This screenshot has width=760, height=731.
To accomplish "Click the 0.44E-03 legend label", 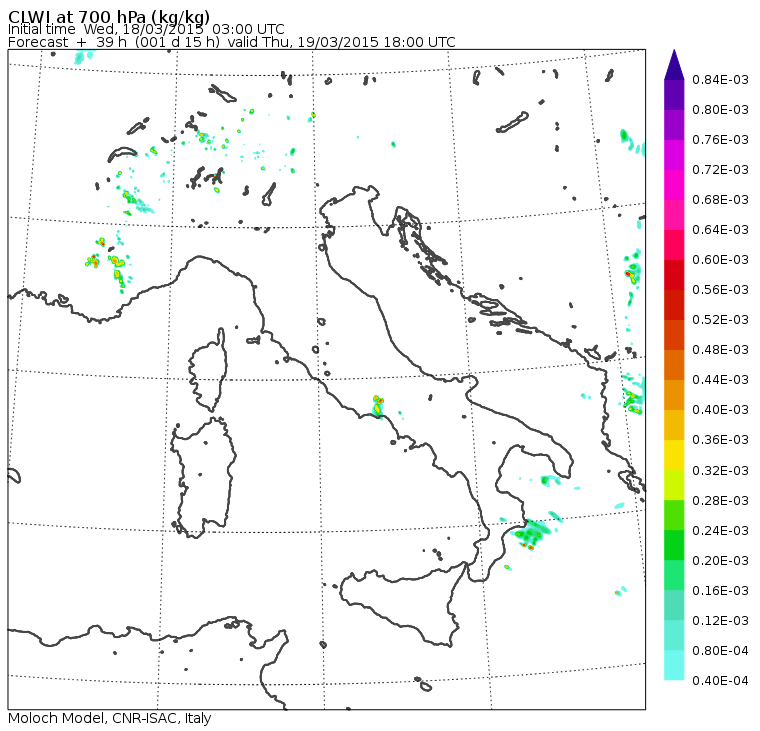I will point(720,380).
